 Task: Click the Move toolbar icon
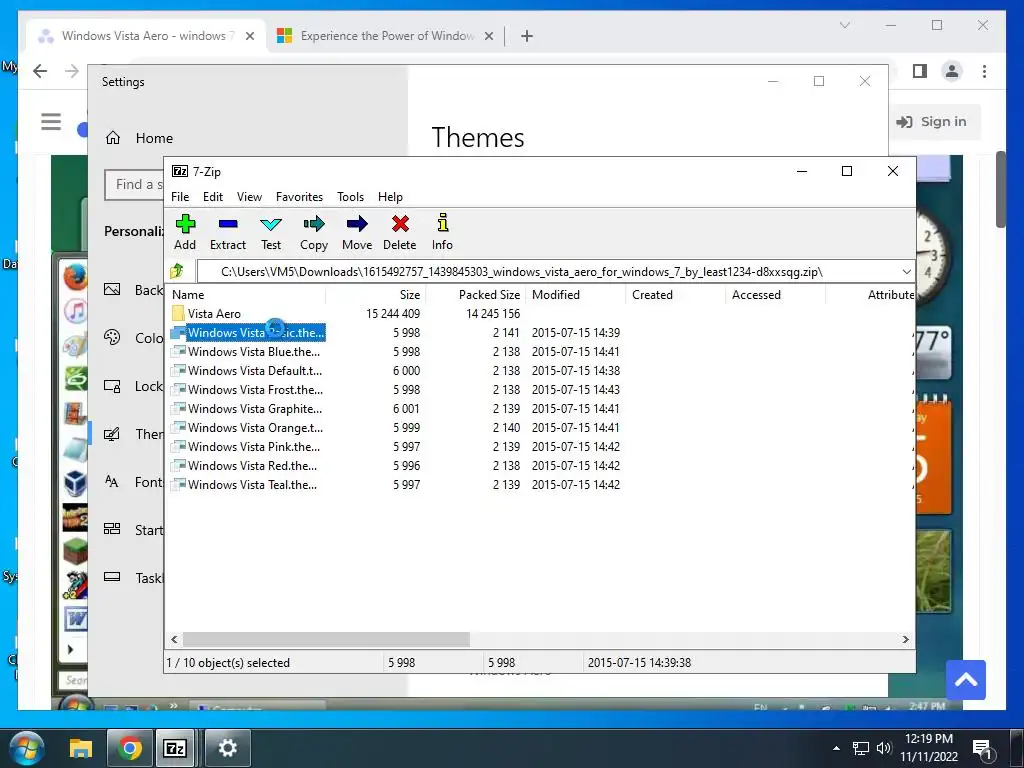(357, 224)
